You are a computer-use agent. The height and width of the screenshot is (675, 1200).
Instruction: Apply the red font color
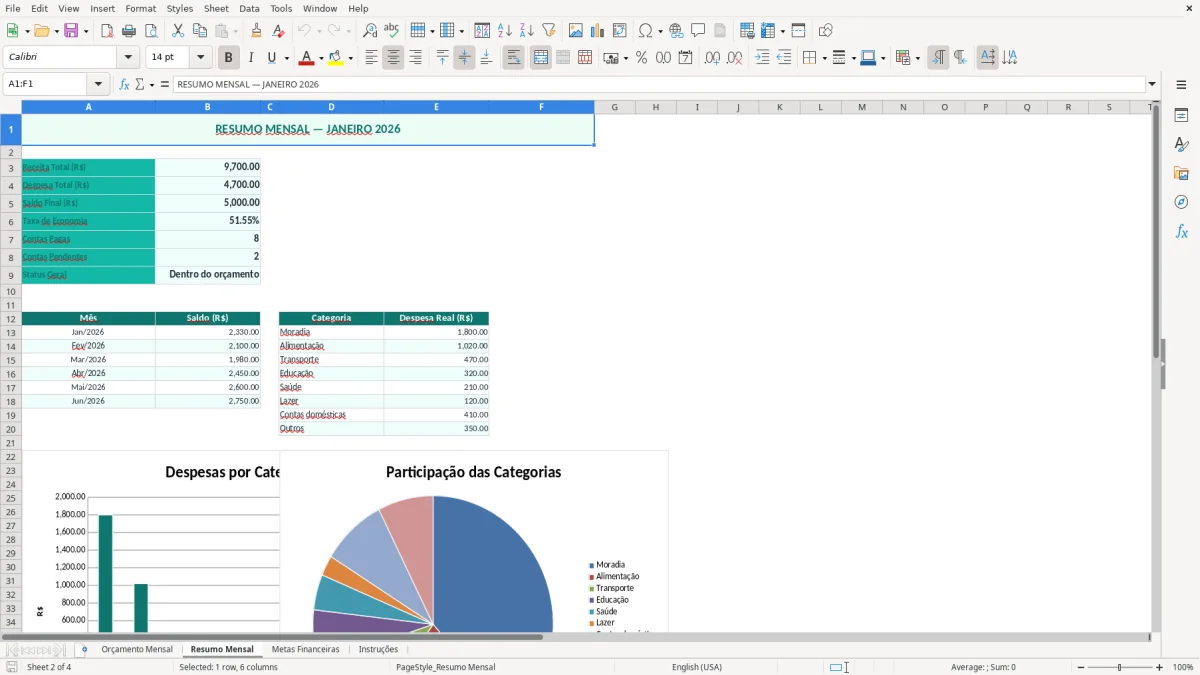pos(307,58)
